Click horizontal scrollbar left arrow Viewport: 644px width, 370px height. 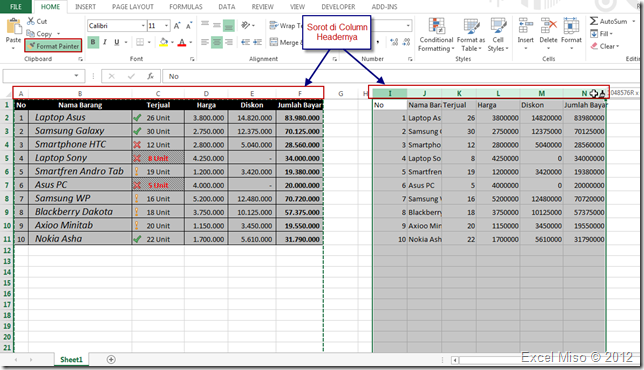(455, 360)
